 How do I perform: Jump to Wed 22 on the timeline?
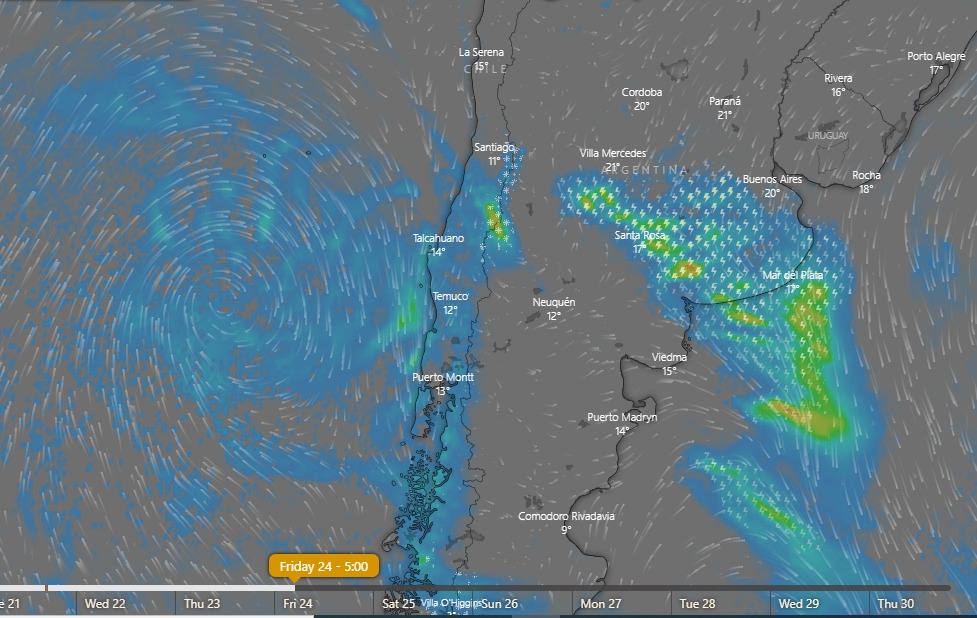pyautogui.click(x=105, y=604)
